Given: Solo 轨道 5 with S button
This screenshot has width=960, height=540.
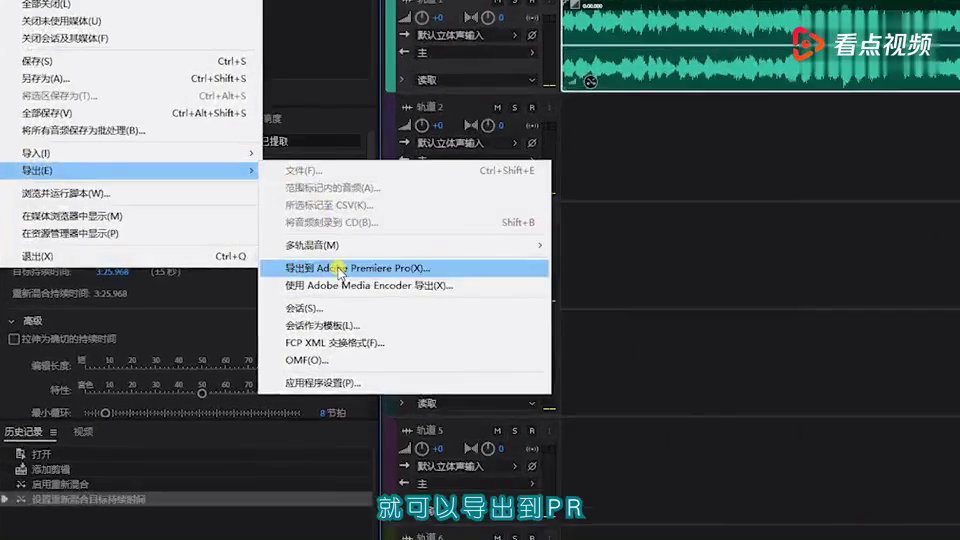Looking at the screenshot, I should [514, 431].
